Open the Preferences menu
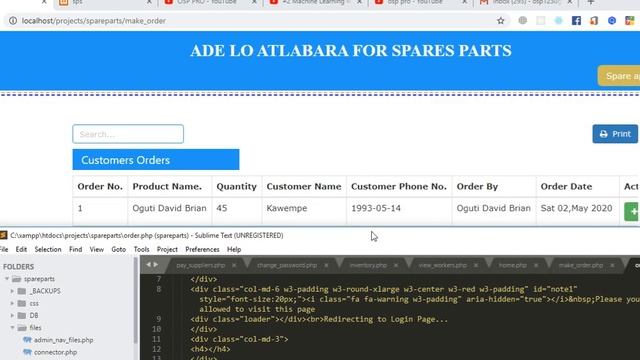Screen dimensions: 640x360 point(202,249)
